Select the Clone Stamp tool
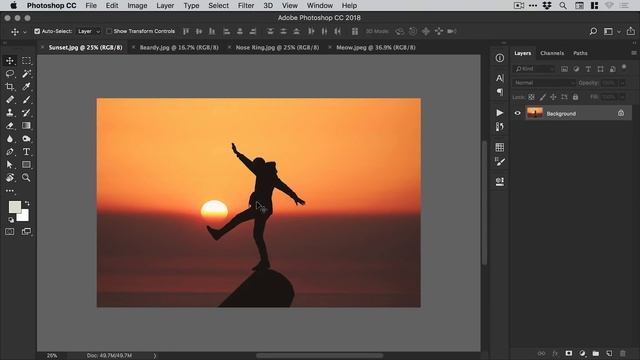The height and width of the screenshot is (360, 640). [10, 113]
